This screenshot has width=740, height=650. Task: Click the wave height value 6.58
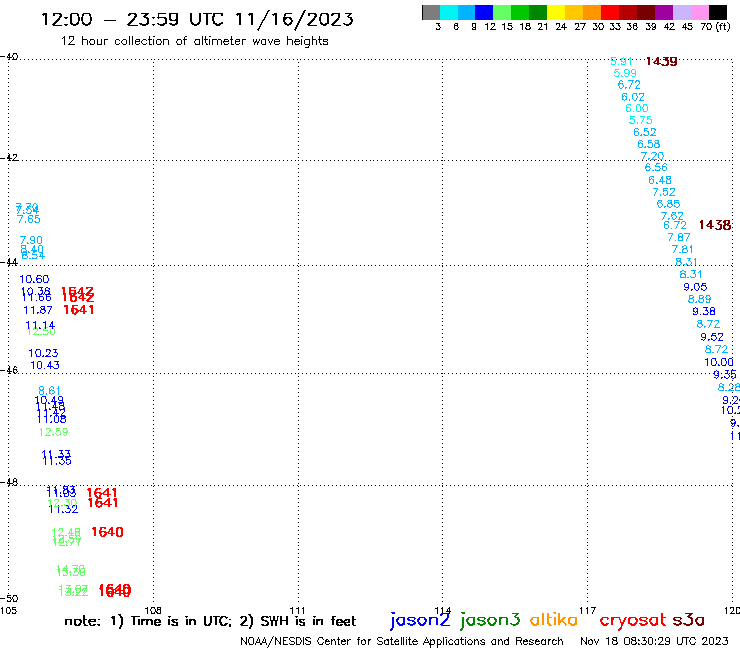[648, 144]
